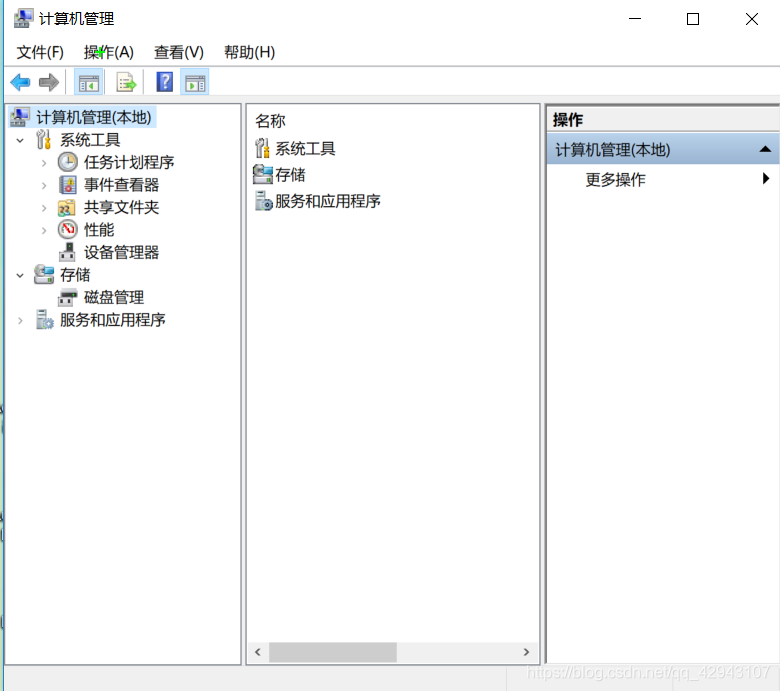
Task: Click the 存储 icon in center list
Action: (x=263, y=174)
